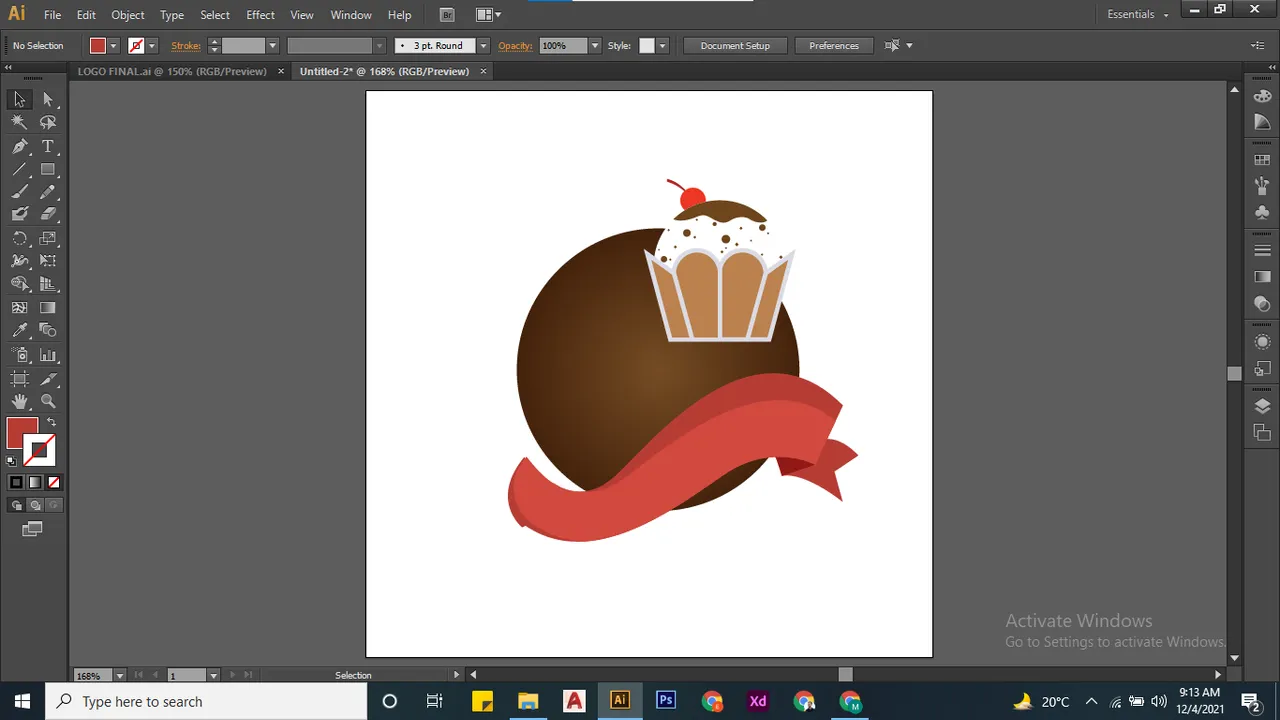Enable Draw Normal mode
The width and height of the screenshot is (1280, 720).
16,505
